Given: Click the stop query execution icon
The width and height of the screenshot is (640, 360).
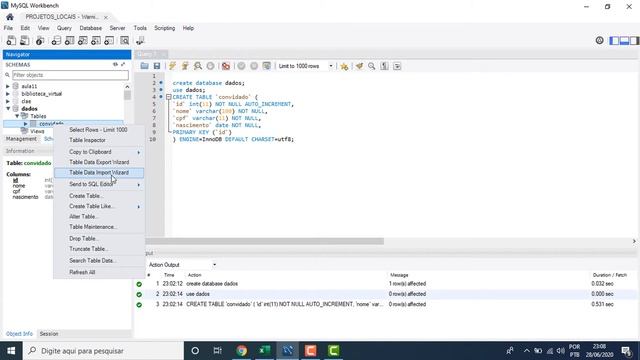Looking at the screenshot, I should [x=210, y=66].
